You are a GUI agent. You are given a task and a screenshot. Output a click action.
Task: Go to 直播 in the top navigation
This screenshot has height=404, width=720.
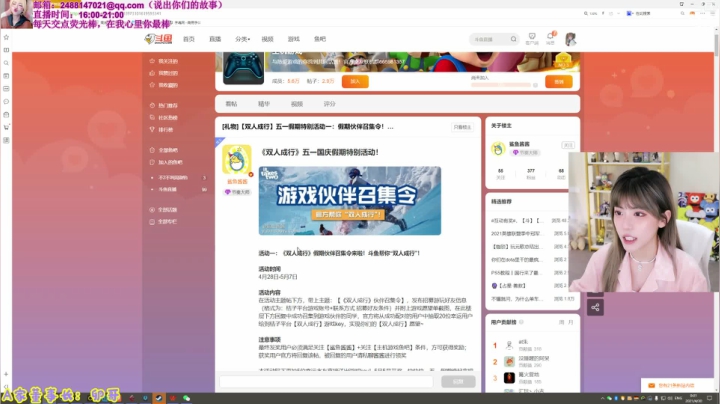click(215, 39)
